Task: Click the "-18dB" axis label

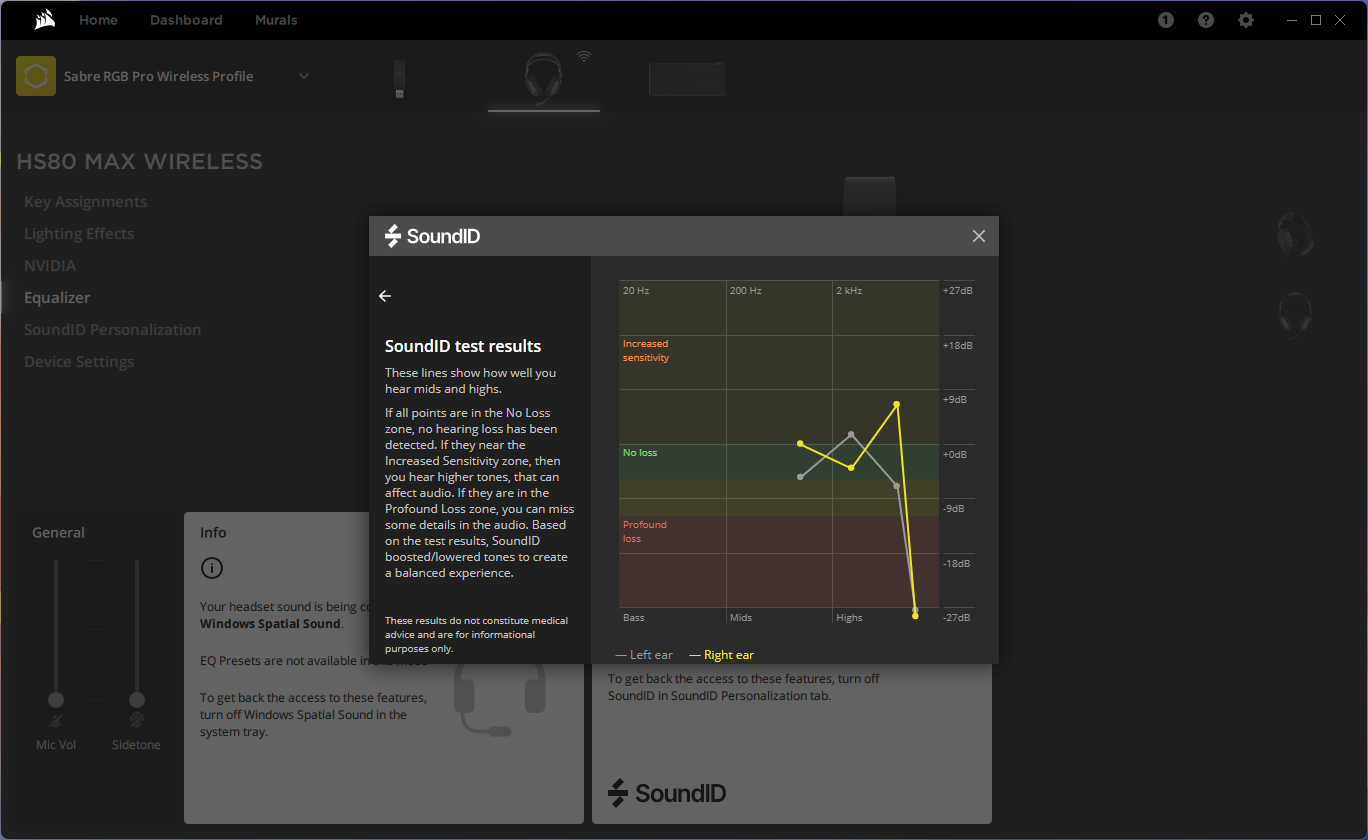Action: pos(958,563)
